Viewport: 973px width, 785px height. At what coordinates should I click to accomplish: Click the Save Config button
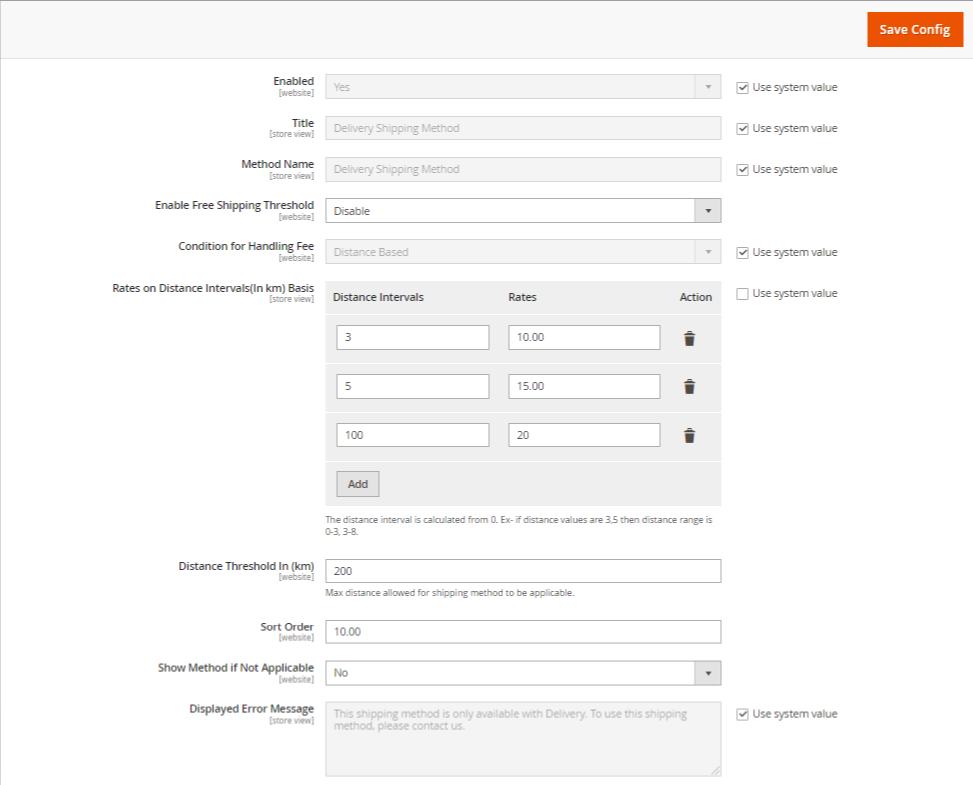(x=914, y=29)
